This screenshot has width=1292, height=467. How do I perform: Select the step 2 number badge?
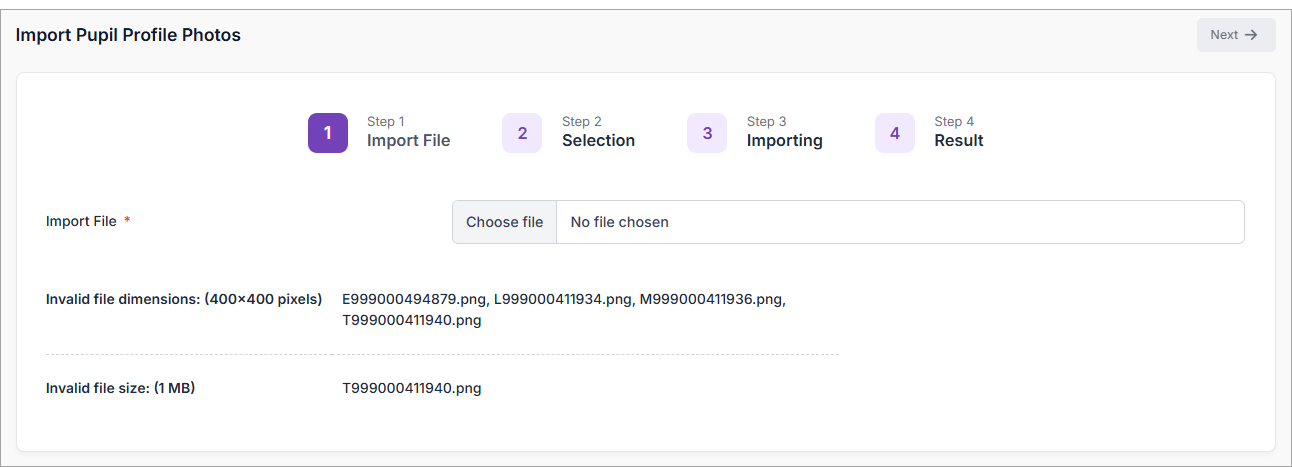(x=522, y=133)
